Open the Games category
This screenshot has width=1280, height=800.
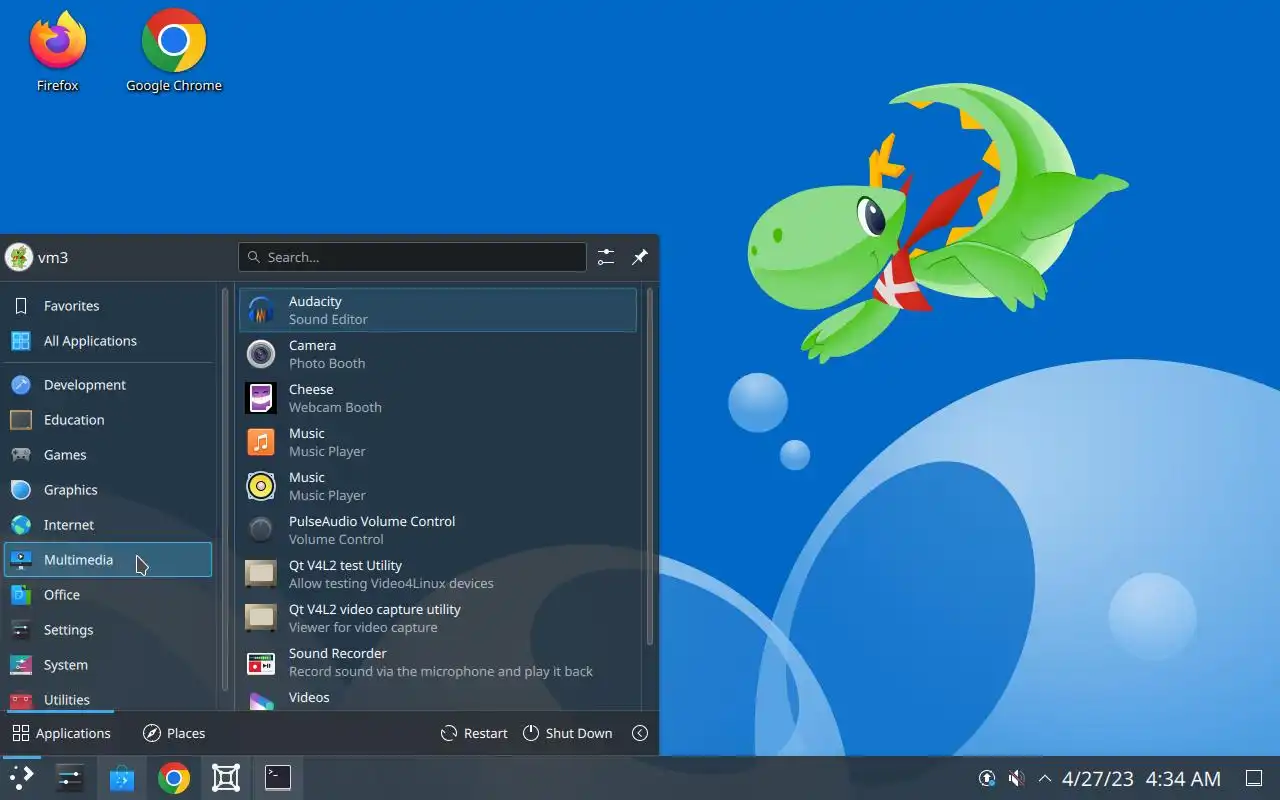108,455
